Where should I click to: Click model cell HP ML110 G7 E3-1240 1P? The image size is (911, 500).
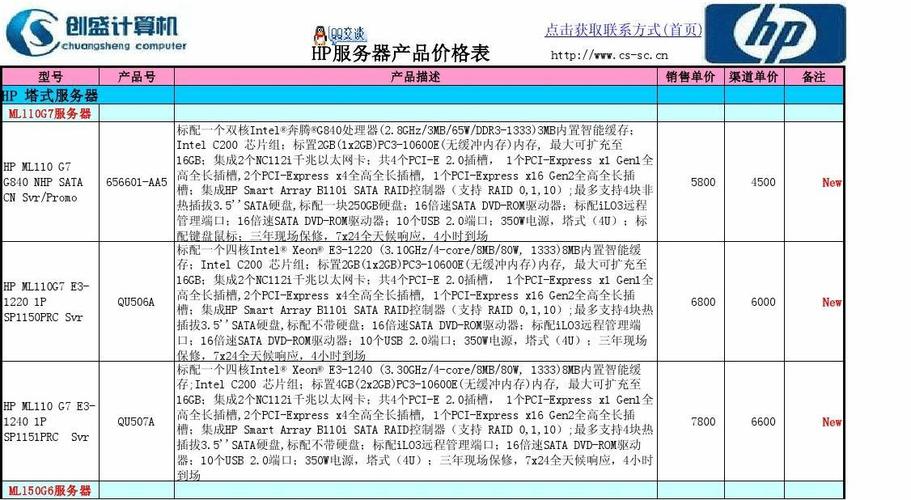(51, 422)
